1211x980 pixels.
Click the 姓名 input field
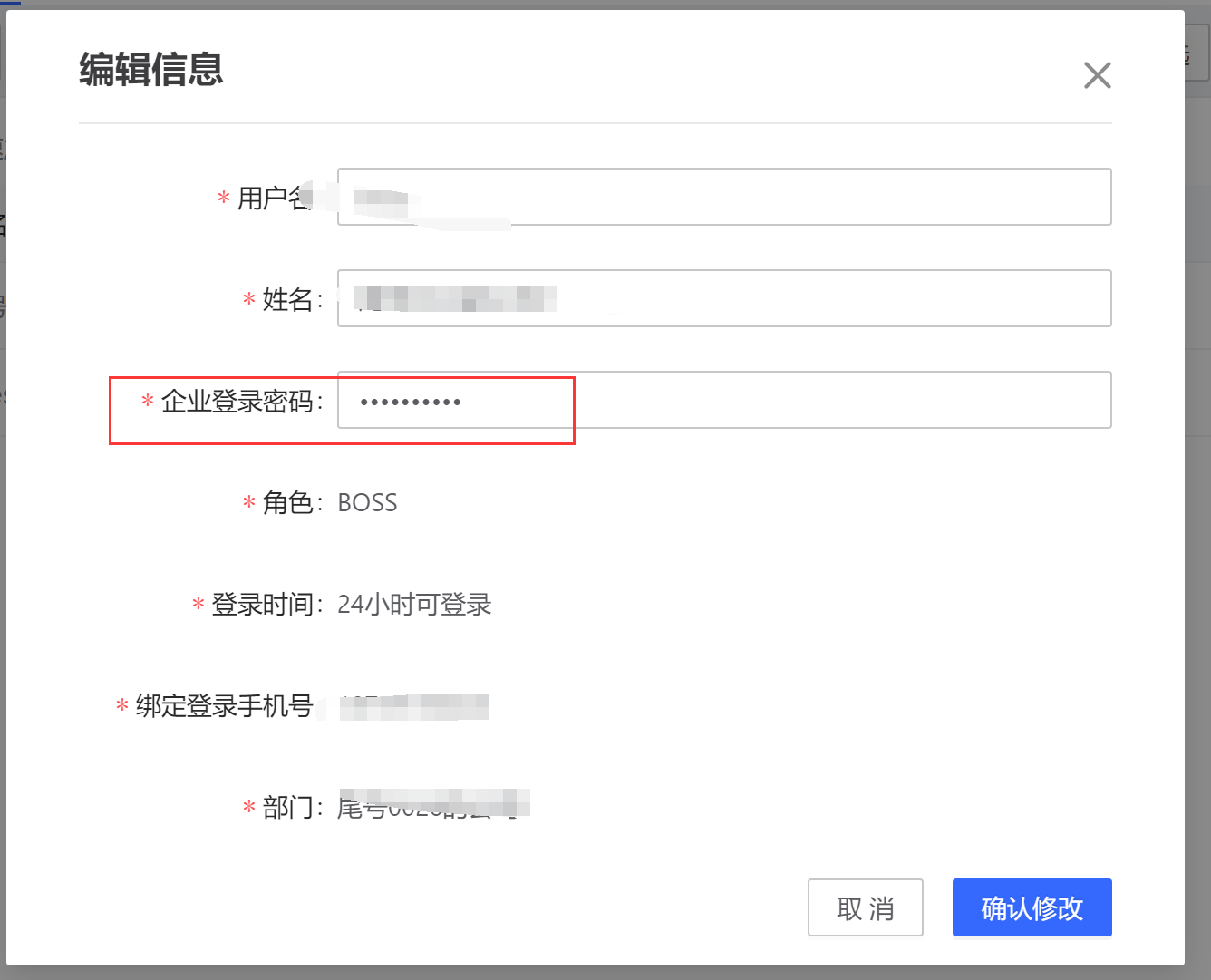click(725, 298)
